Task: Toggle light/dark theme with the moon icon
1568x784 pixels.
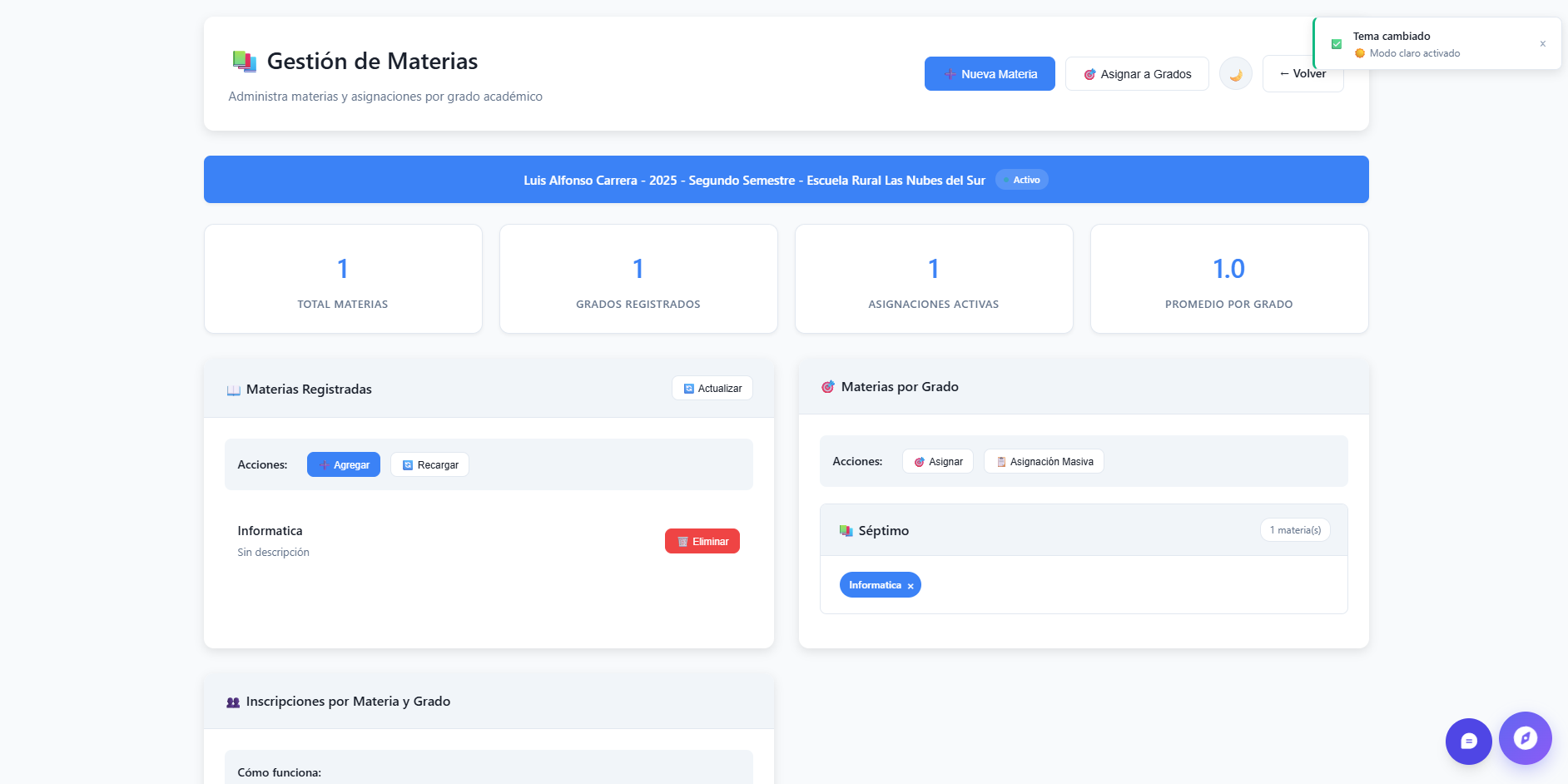Action: click(x=1235, y=73)
